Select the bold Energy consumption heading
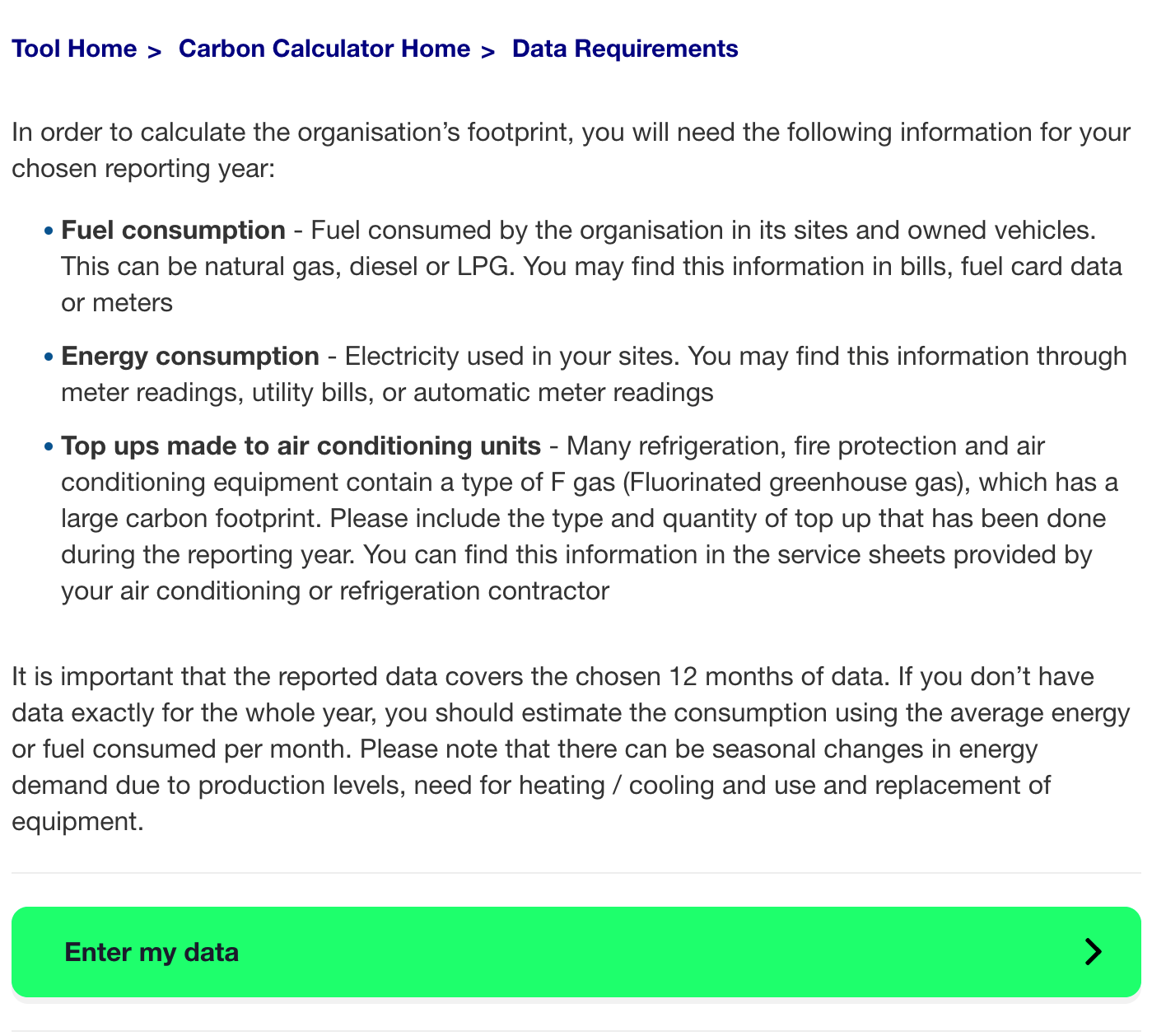Screen dimensions: 1152x1036 (190, 357)
